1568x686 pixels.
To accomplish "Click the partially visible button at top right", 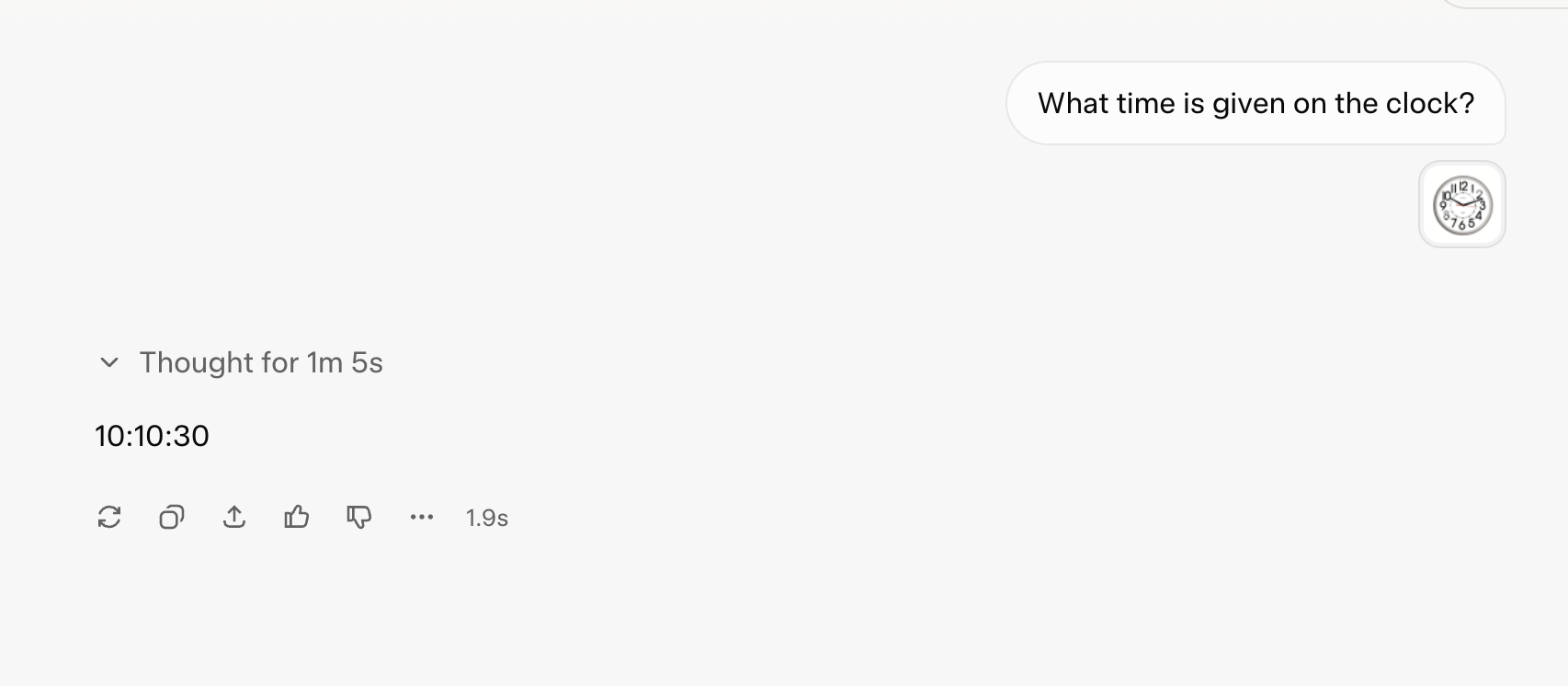I will pos(1507,3).
